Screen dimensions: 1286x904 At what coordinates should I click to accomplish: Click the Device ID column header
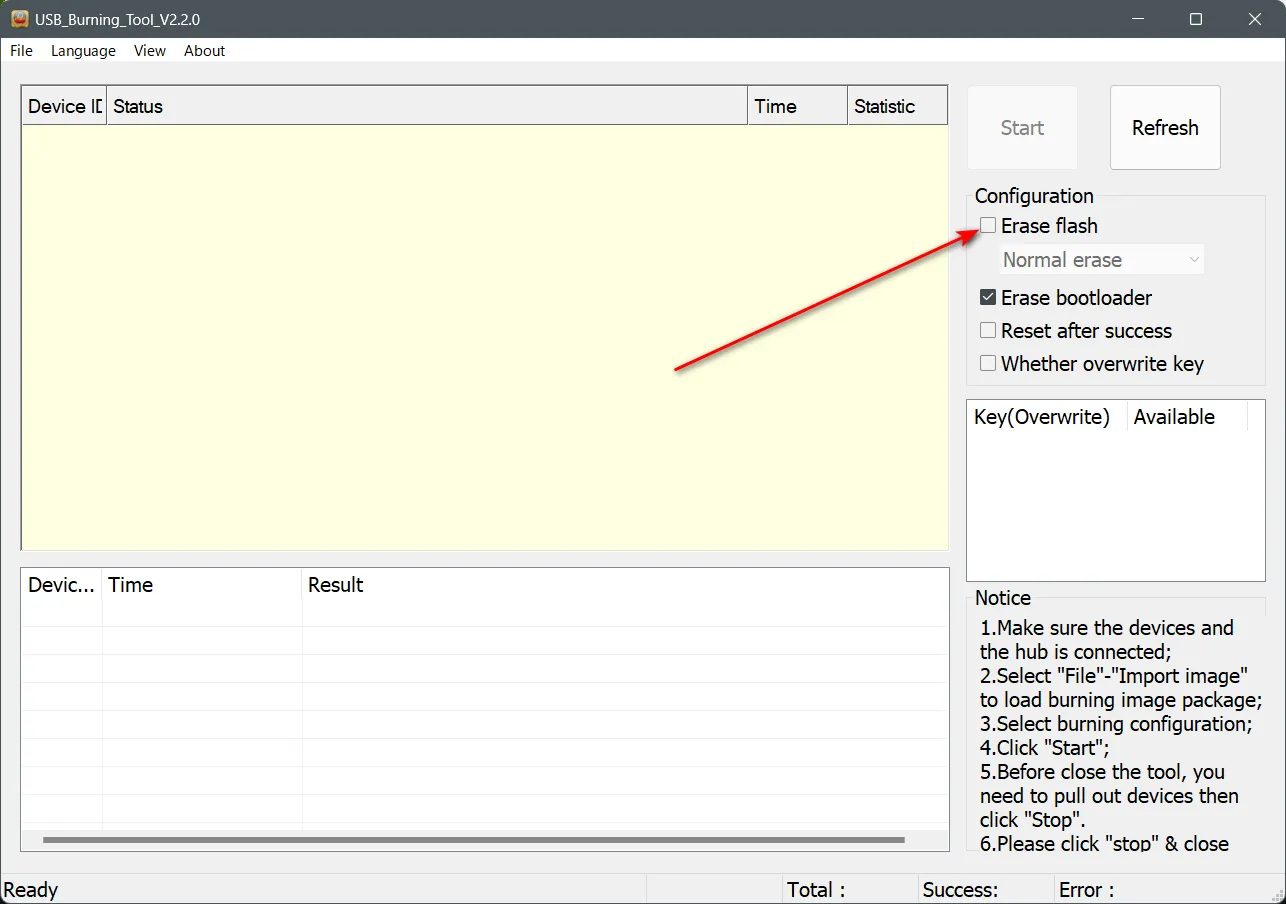[x=64, y=106]
